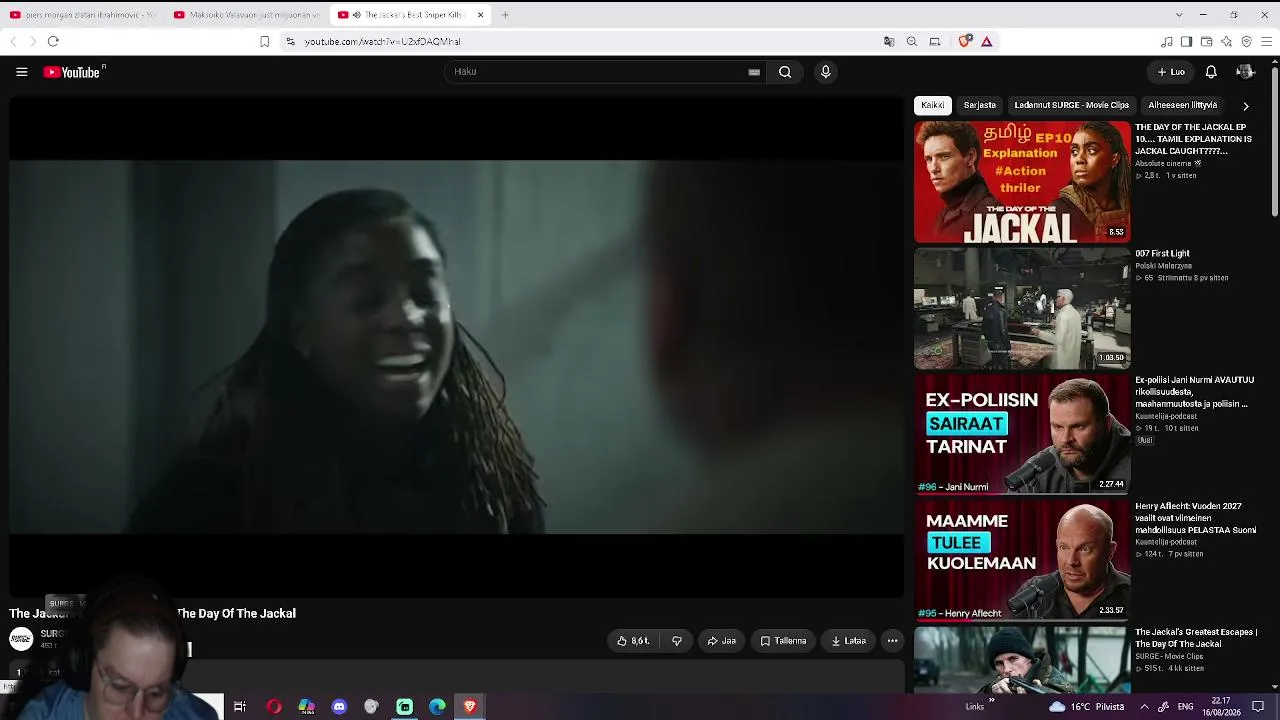Reload the current page
This screenshot has height=720, width=1280.
click(53, 42)
